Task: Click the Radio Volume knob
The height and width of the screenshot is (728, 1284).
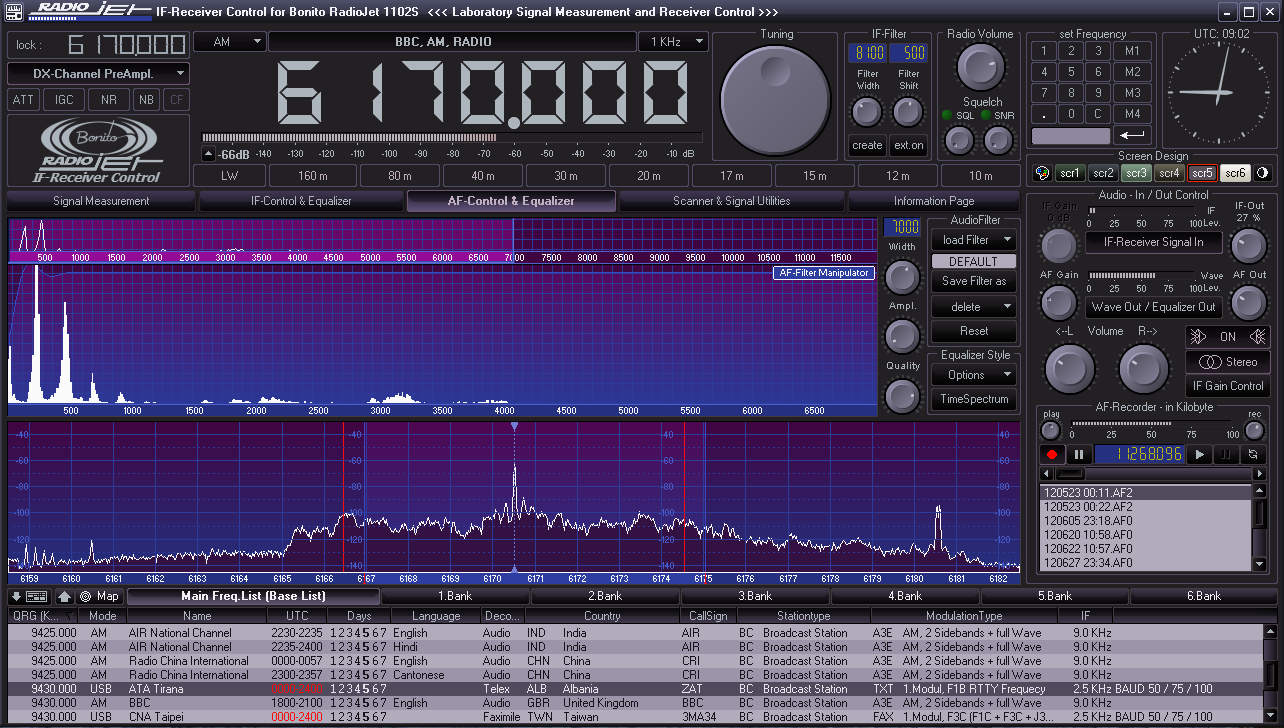Action: (980, 66)
